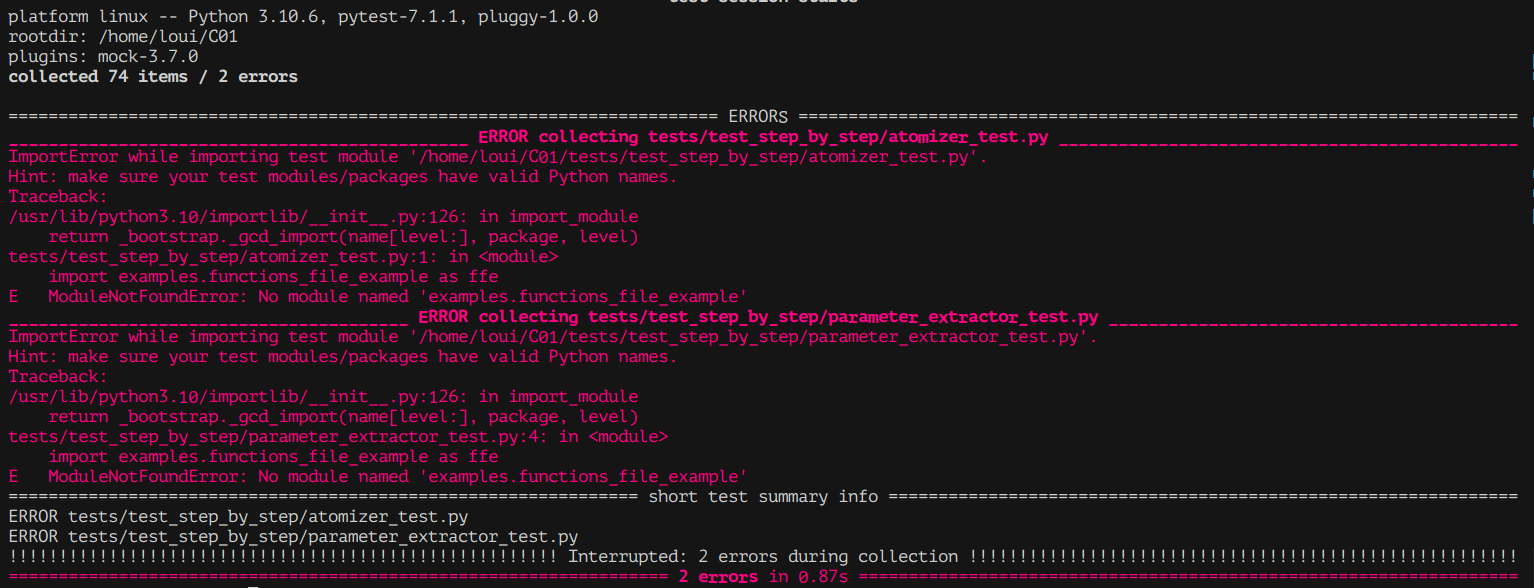Screen dimensions: 1534x588
Task: Click the ModuleNotFoundError line under parameter_extractor_test traceback
Action: pos(378,477)
